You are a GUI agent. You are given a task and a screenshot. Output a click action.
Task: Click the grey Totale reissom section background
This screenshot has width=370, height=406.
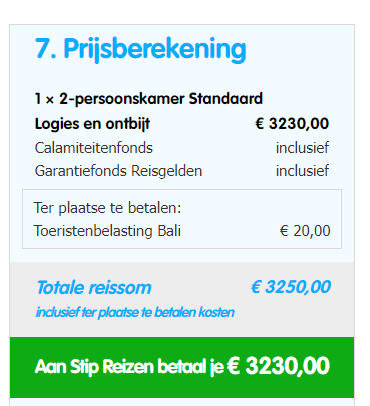tap(182, 299)
